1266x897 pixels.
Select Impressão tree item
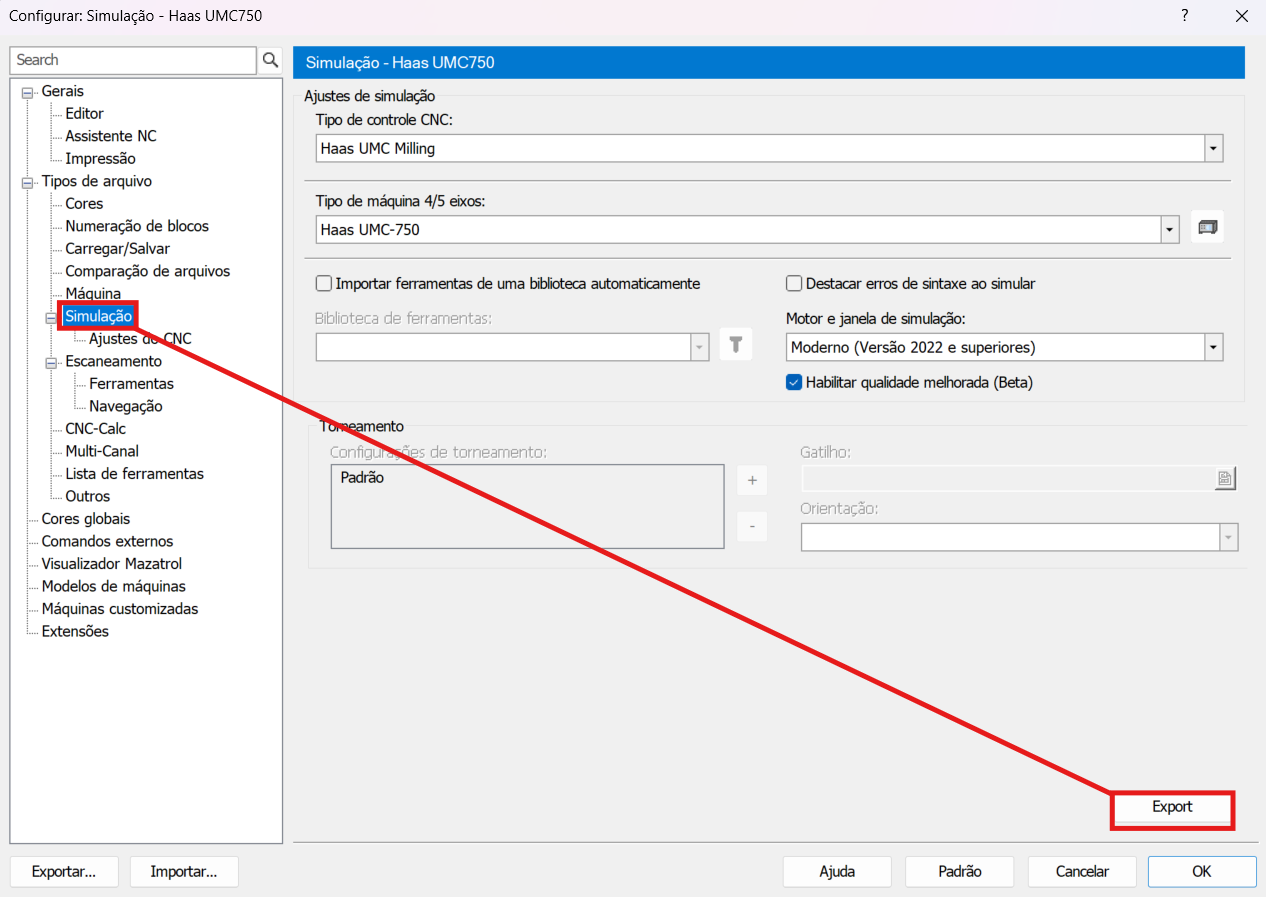(x=100, y=159)
